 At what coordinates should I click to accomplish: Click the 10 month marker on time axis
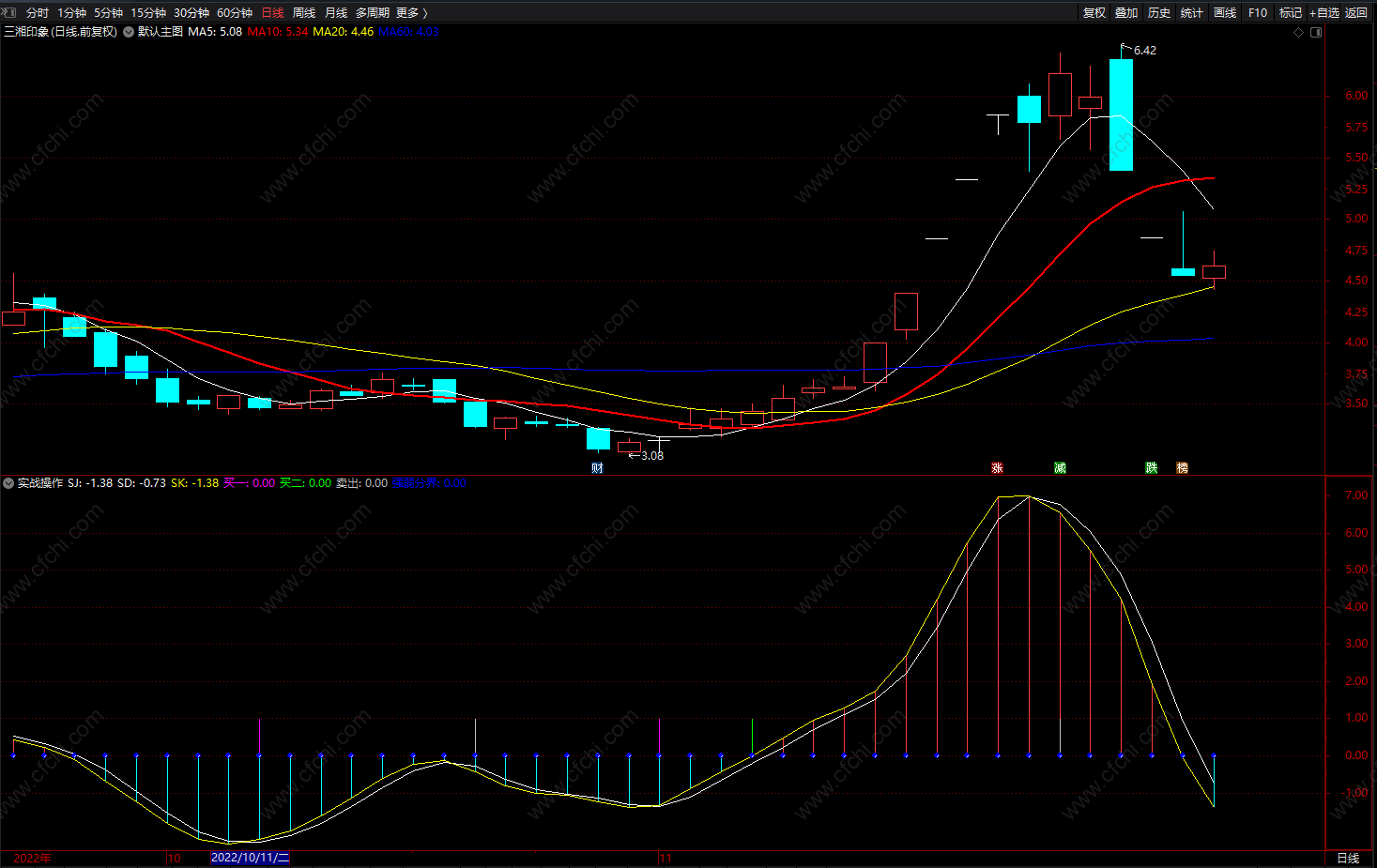click(174, 858)
